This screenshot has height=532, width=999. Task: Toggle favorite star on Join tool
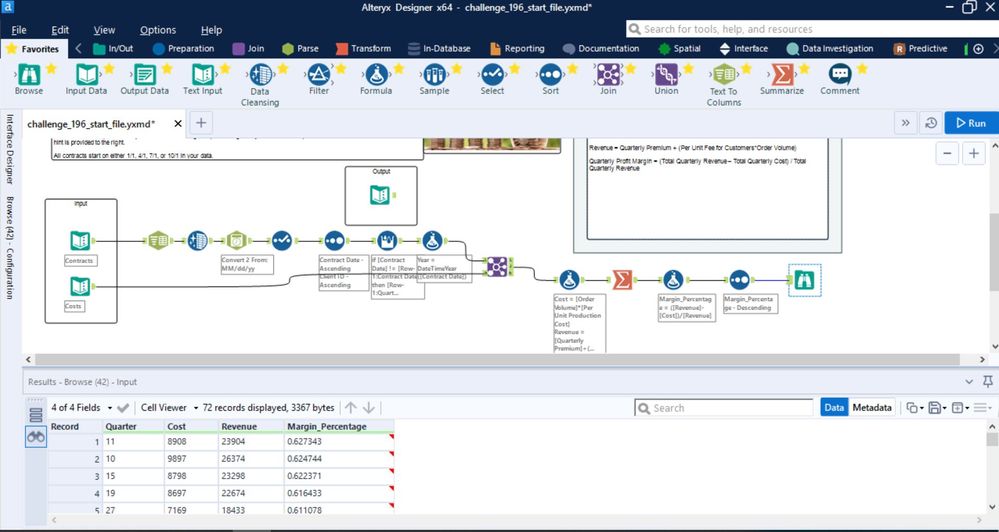point(631,68)
